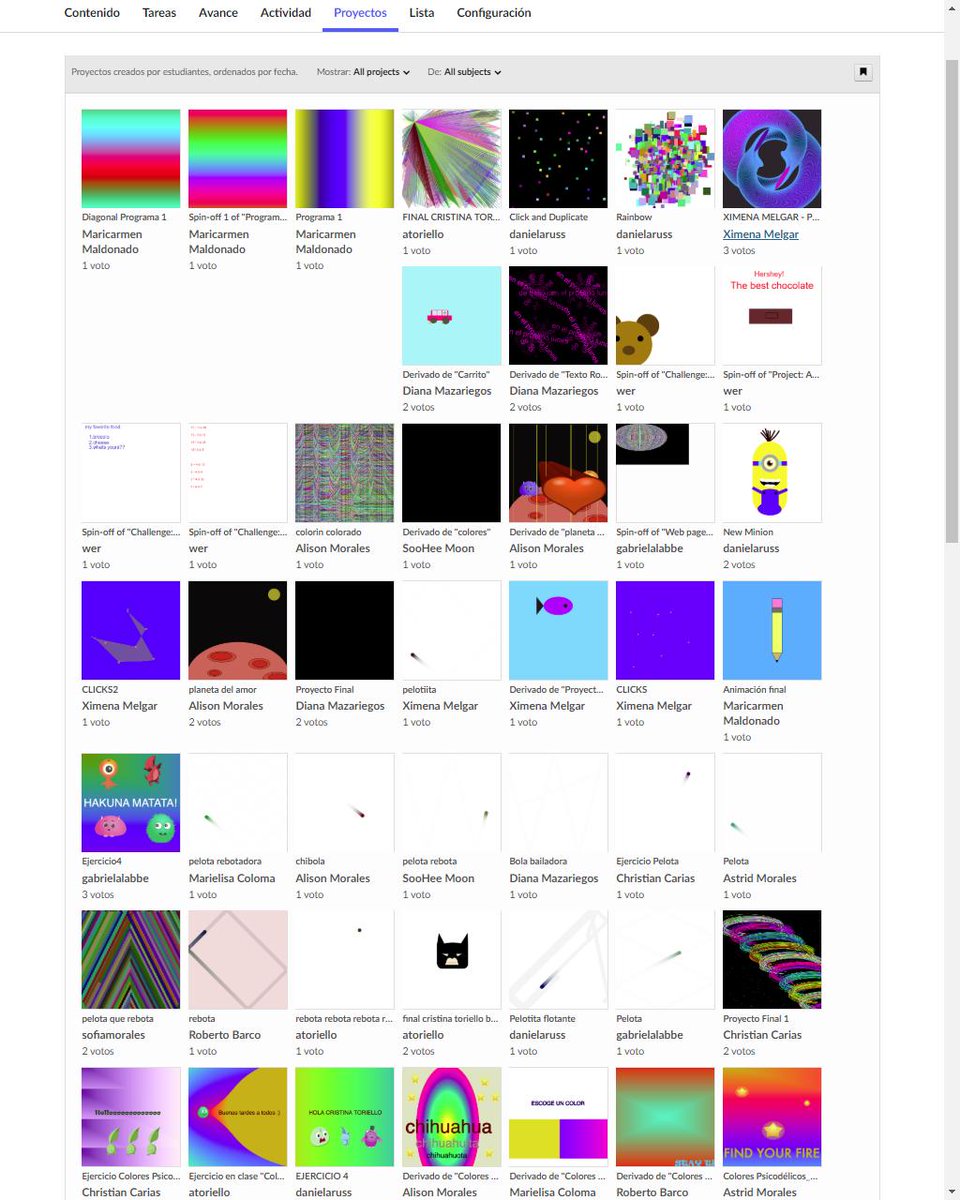Click the Animación final title
Viewport: 960px width, 1200px height.
[x=755, y=689]
